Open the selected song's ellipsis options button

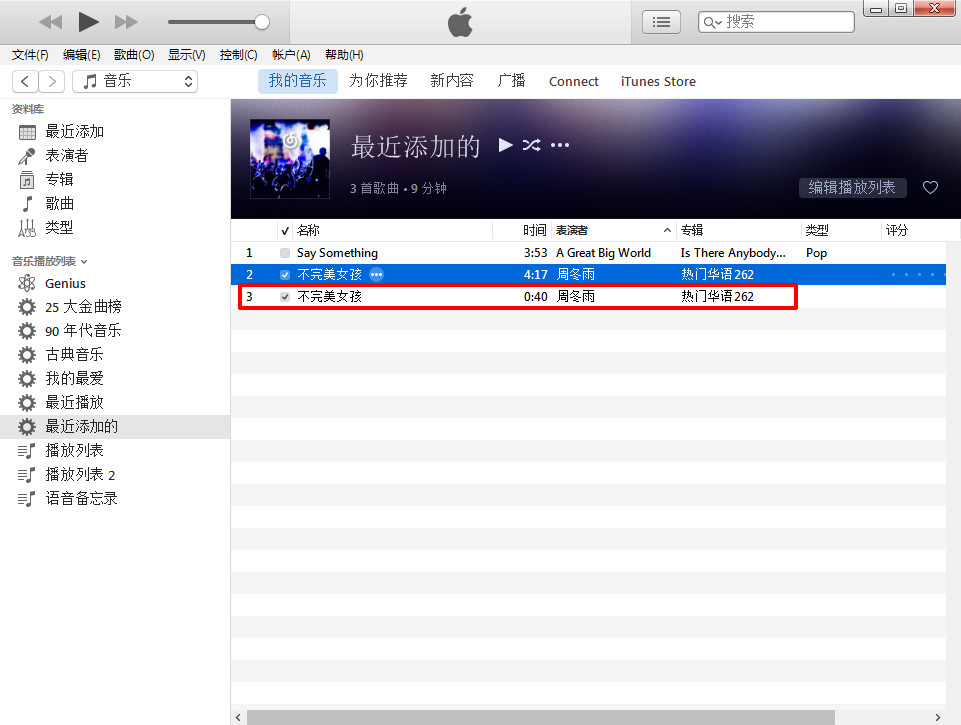click(376, 275)
